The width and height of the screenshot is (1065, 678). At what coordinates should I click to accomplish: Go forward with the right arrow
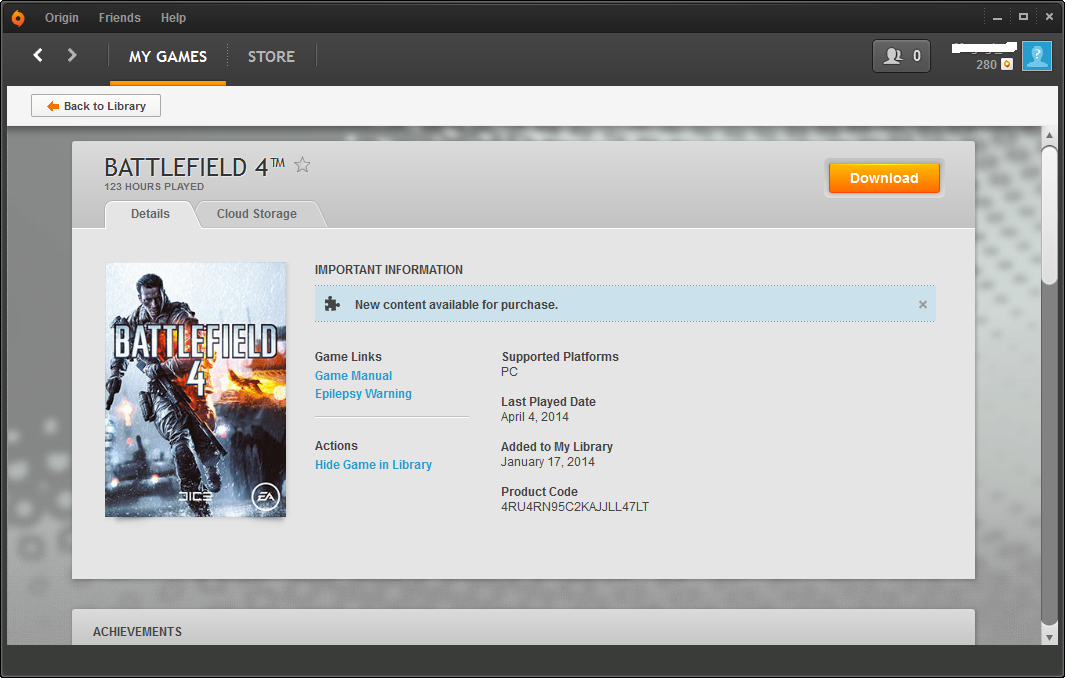coord(72,55)
